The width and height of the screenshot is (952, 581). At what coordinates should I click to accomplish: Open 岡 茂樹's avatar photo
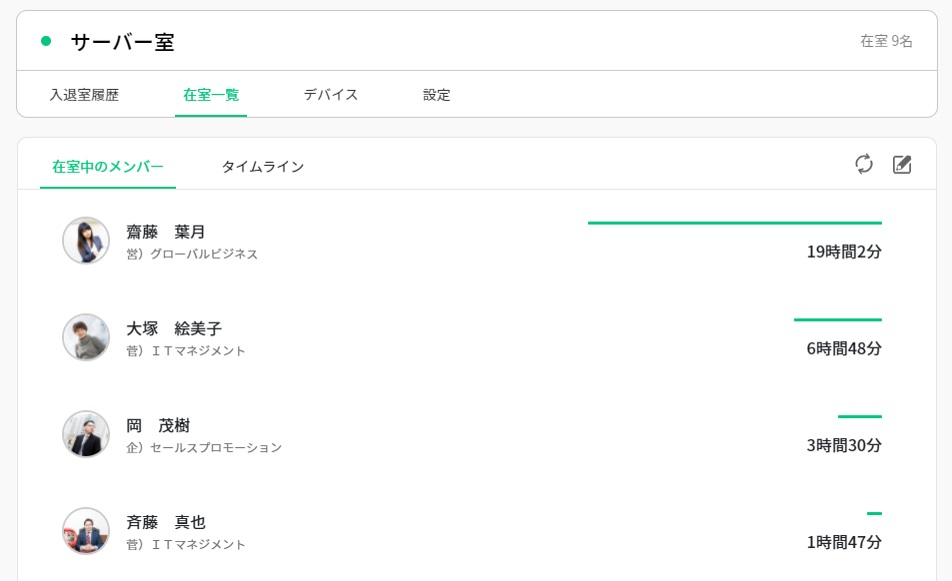coord(86,434)
